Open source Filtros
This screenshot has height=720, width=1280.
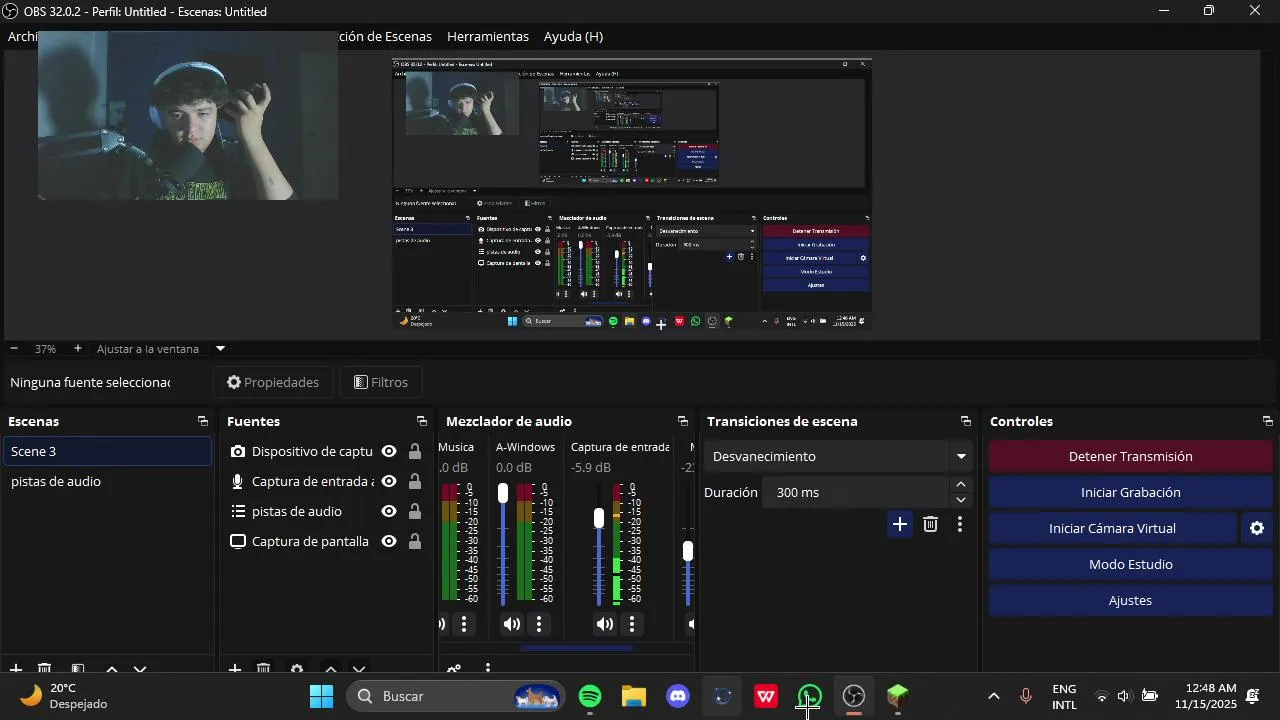tap(381, 382)
